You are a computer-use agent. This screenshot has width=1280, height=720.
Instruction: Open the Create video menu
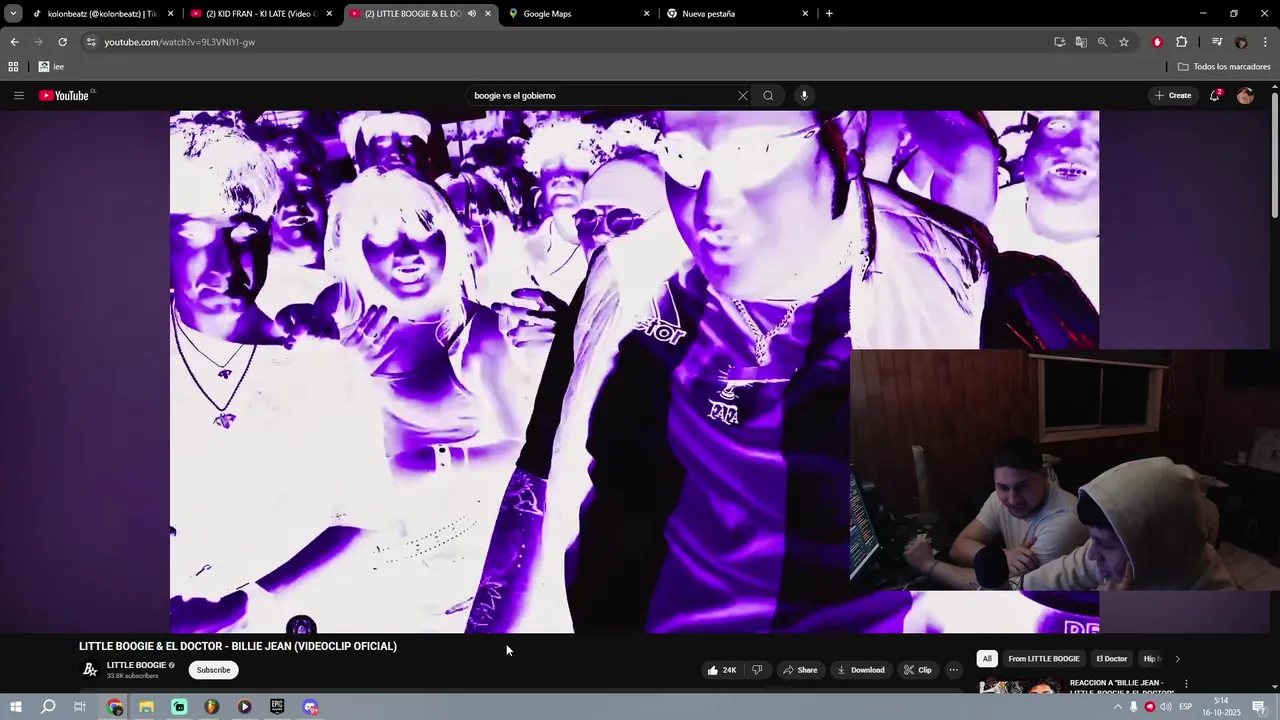point(1173,96)
